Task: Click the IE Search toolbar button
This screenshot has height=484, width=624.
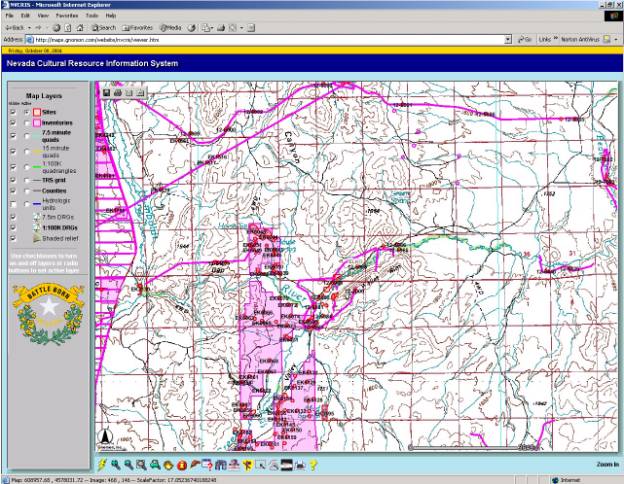Action: click(105, 28)
